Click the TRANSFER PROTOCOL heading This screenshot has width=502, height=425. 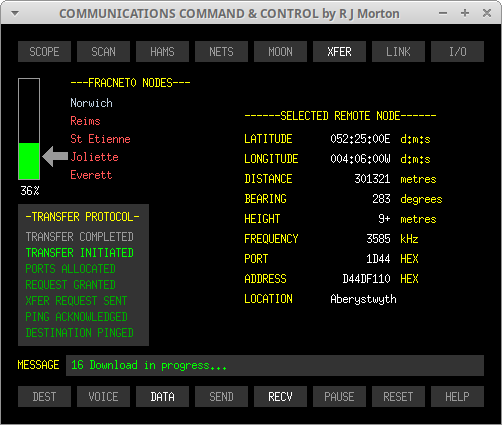[x=83, y=217]
